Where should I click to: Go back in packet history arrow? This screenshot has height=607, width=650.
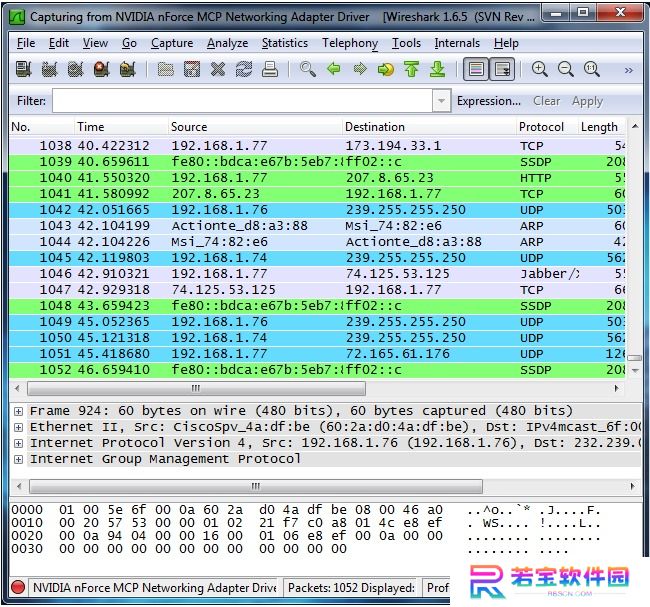tap(334, 69)
